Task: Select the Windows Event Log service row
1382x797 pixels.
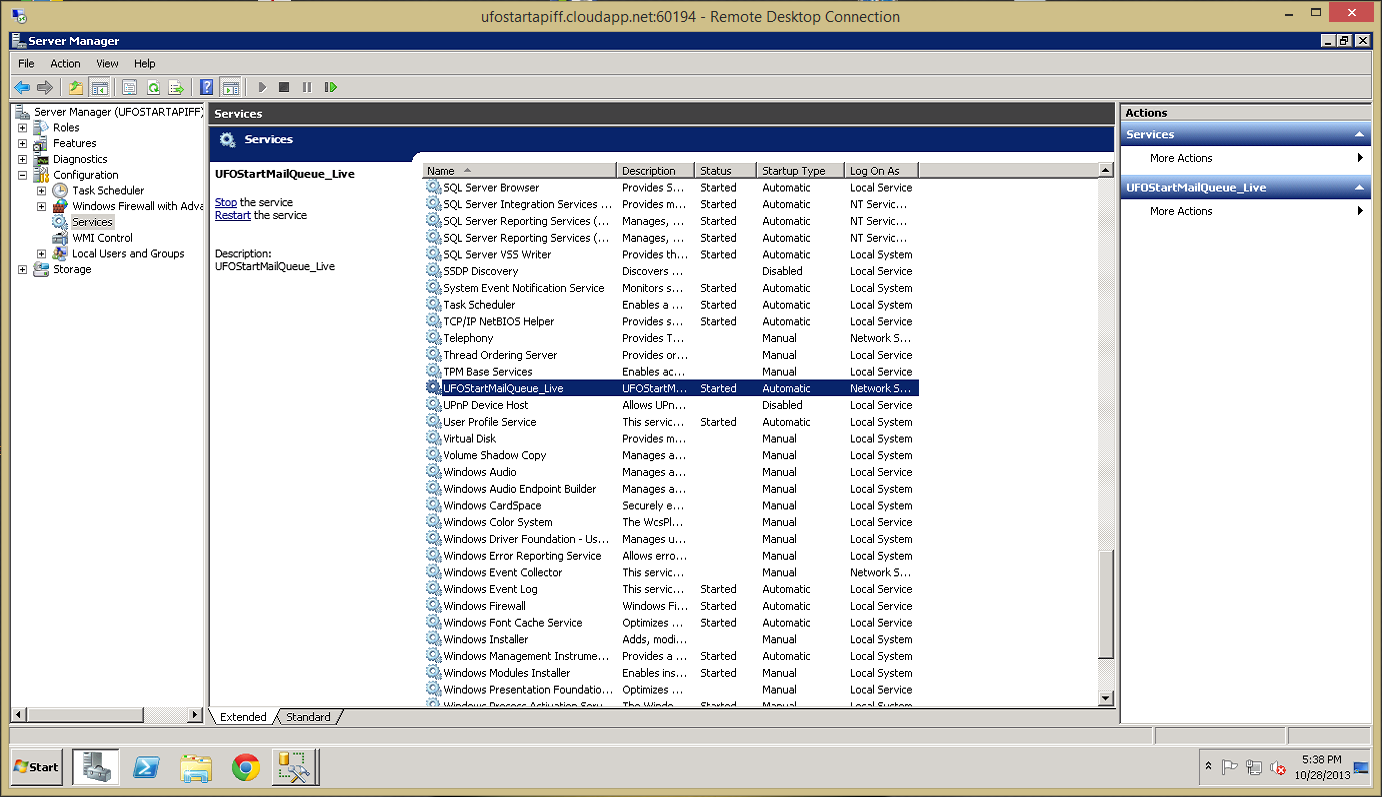Action: click(670, 589)
